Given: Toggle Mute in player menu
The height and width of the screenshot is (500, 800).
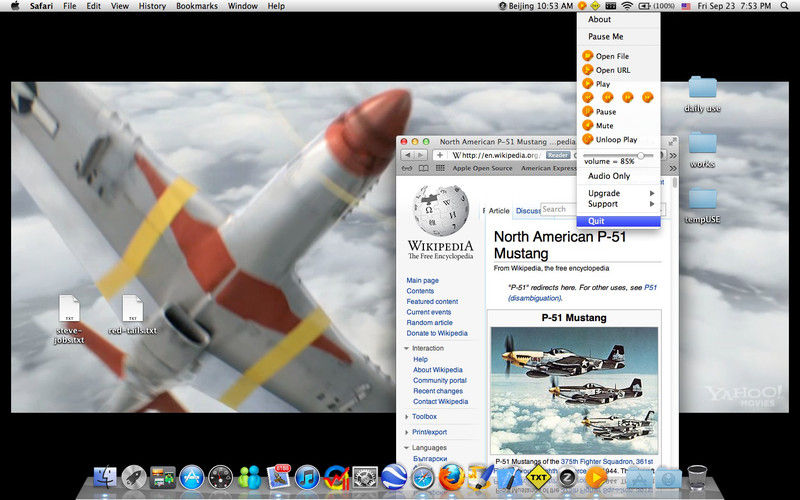Looking at the screenshot, I should click(x=618, y=126).
